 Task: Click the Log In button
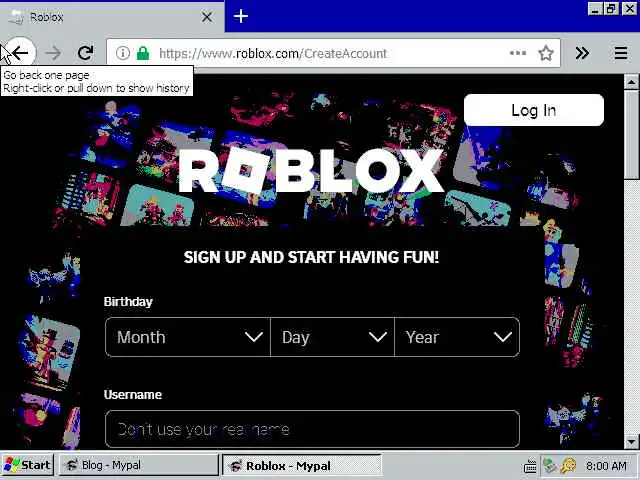(x=534, y=110)
